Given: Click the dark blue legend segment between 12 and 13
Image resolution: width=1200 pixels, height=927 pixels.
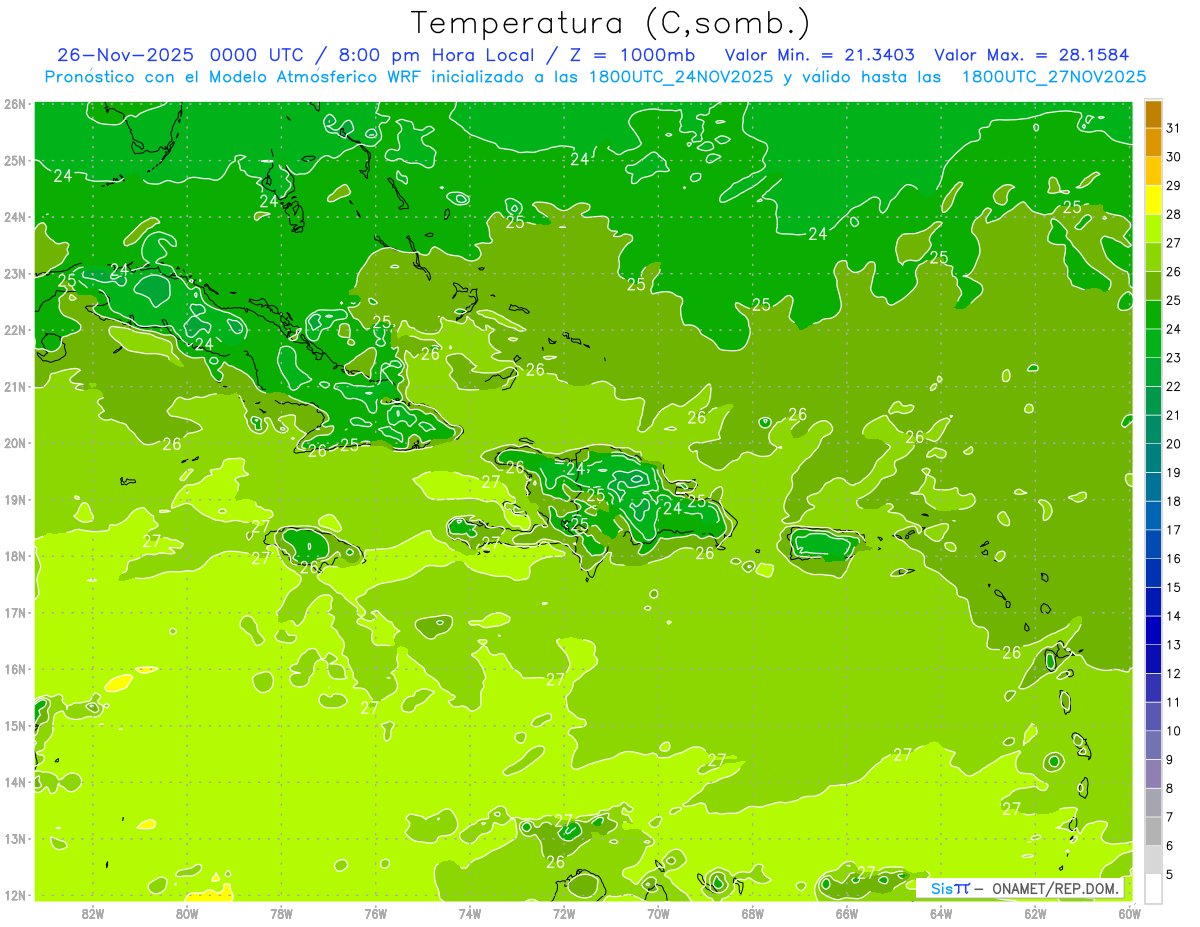Looking at the screenshot, I should click(x=1153, y=659).
